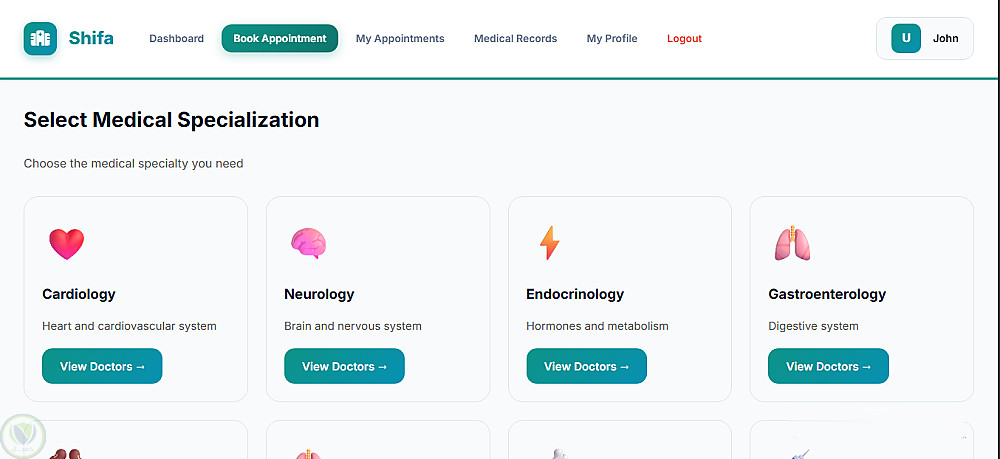
Task: Click the pink brain Neurology icon
Action: pyautogui.click(x=308, y=243)
